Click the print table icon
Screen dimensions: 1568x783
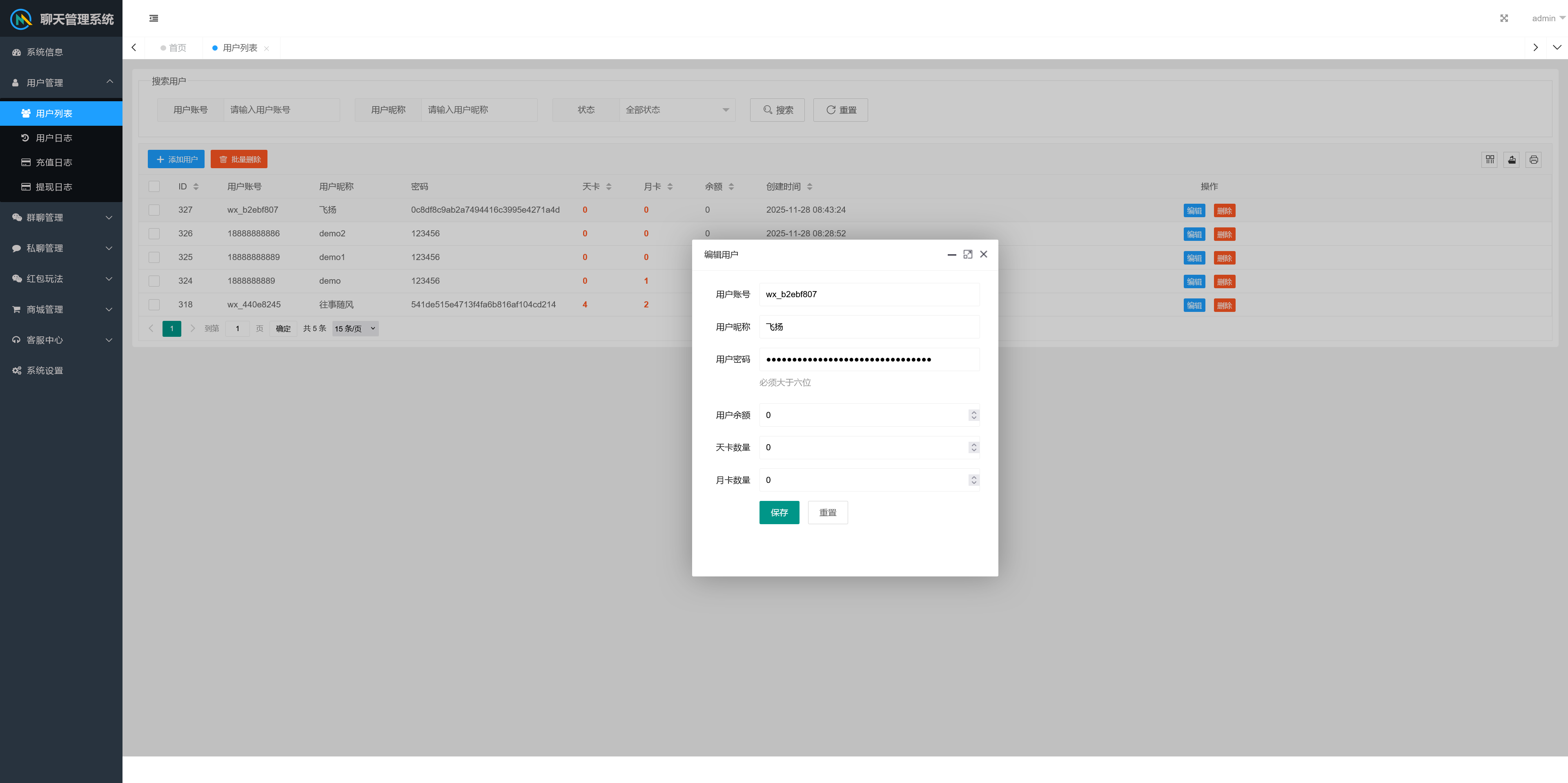pyautogui.click(x=1533, y=159)
